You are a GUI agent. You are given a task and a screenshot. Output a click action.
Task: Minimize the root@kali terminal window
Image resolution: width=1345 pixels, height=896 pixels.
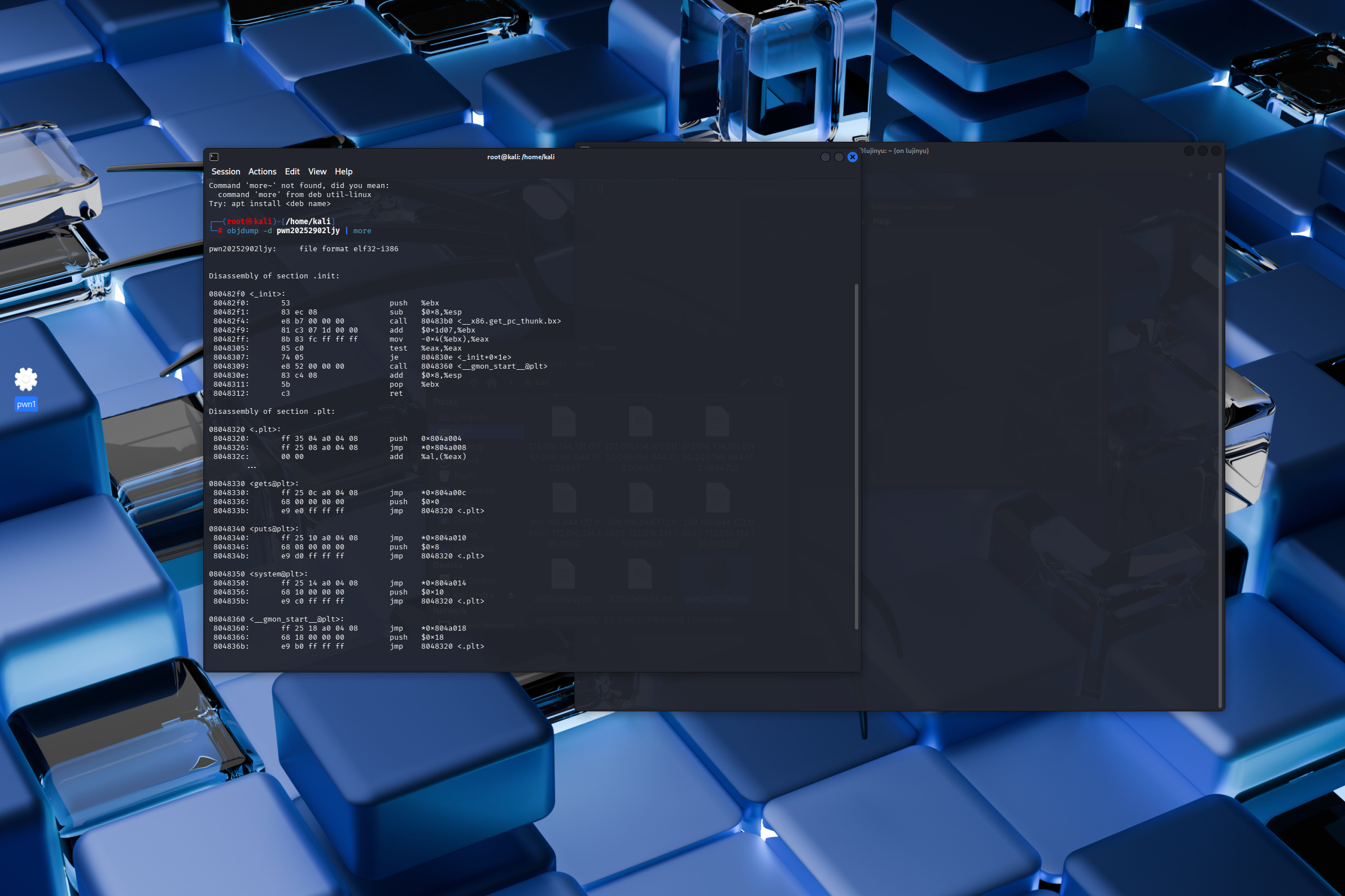(825, 156)
